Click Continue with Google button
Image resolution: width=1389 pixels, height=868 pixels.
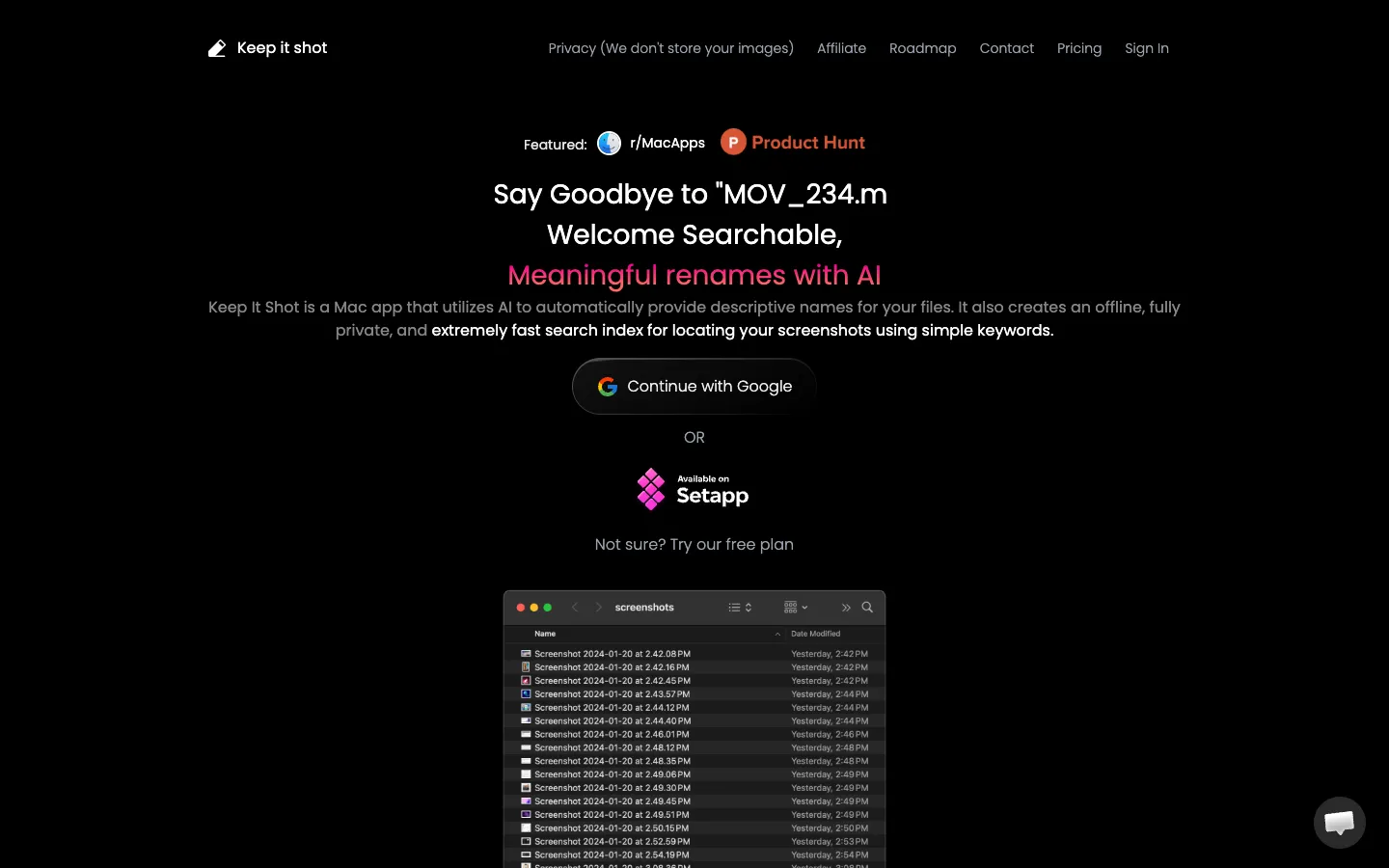pos(694,387)
